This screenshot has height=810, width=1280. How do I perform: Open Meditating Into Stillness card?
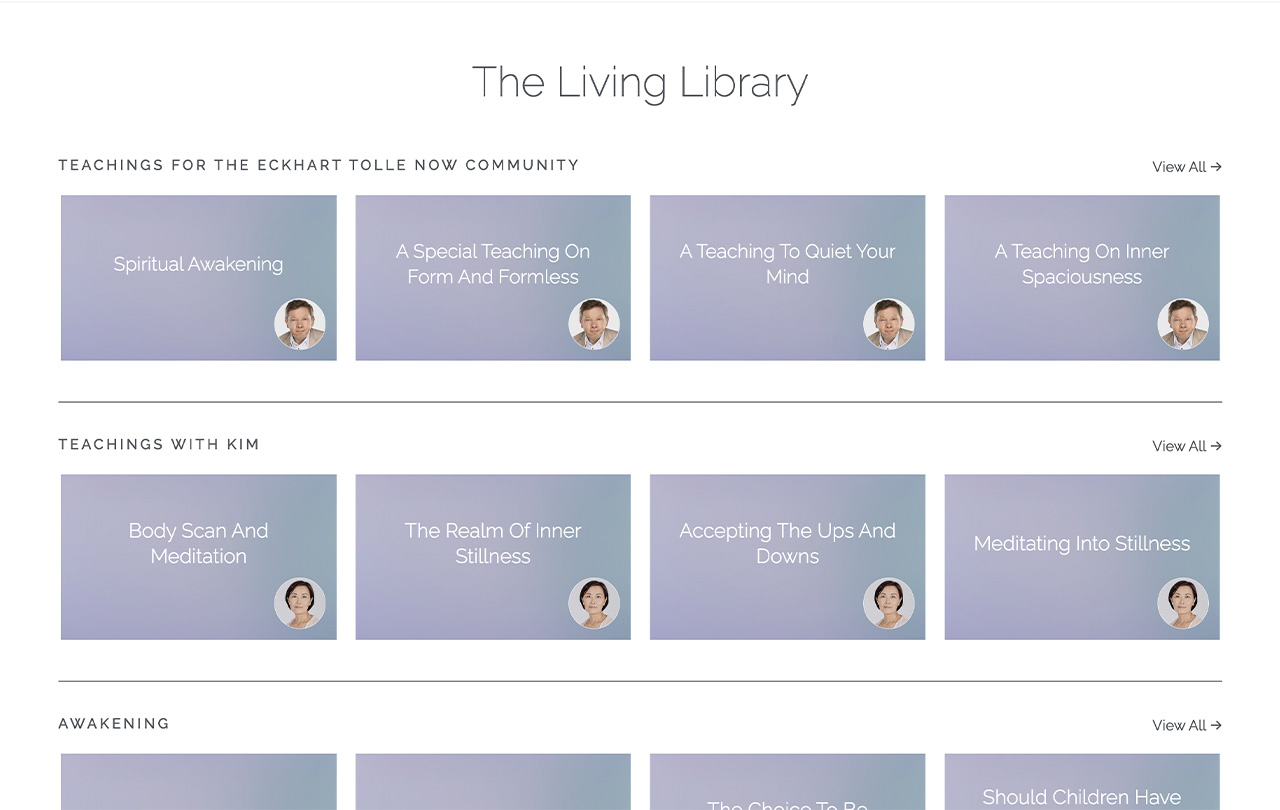[x=1082, y=557]
